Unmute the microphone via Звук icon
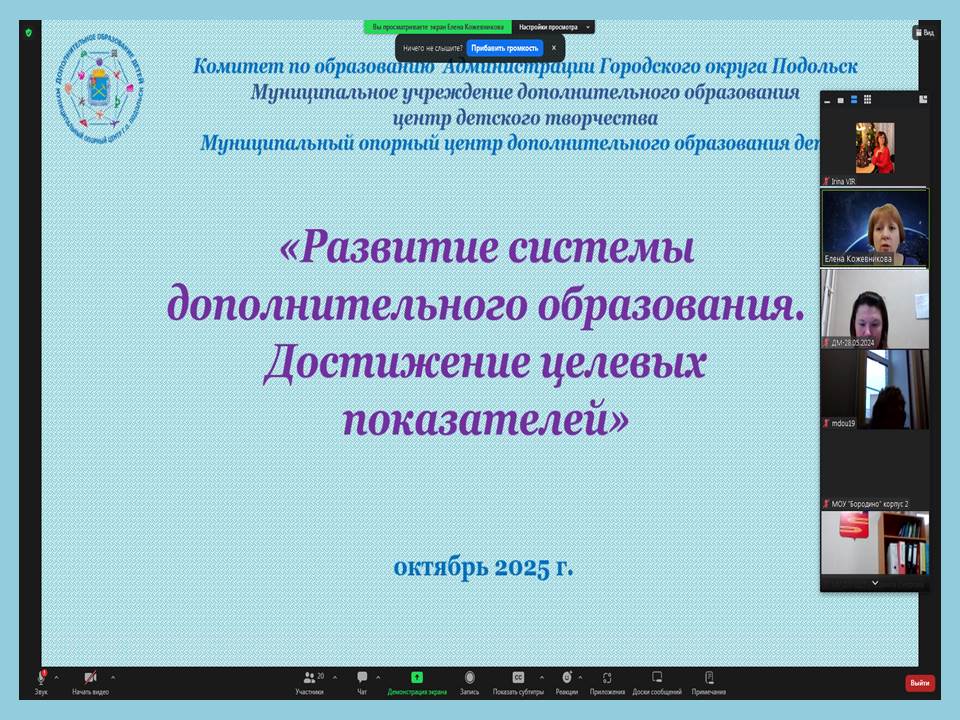The height and width of the screenshot is (720, 960). coord(41,678)
